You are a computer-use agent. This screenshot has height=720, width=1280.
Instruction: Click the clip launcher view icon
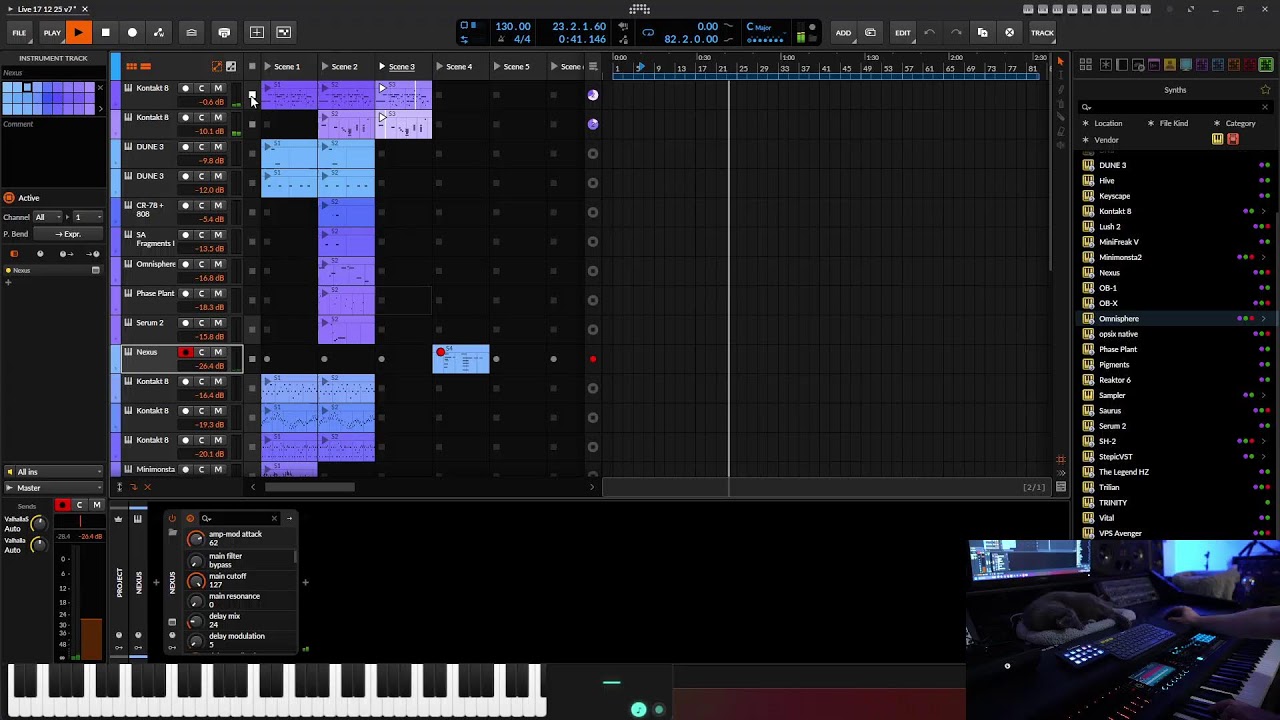(130, 66)
